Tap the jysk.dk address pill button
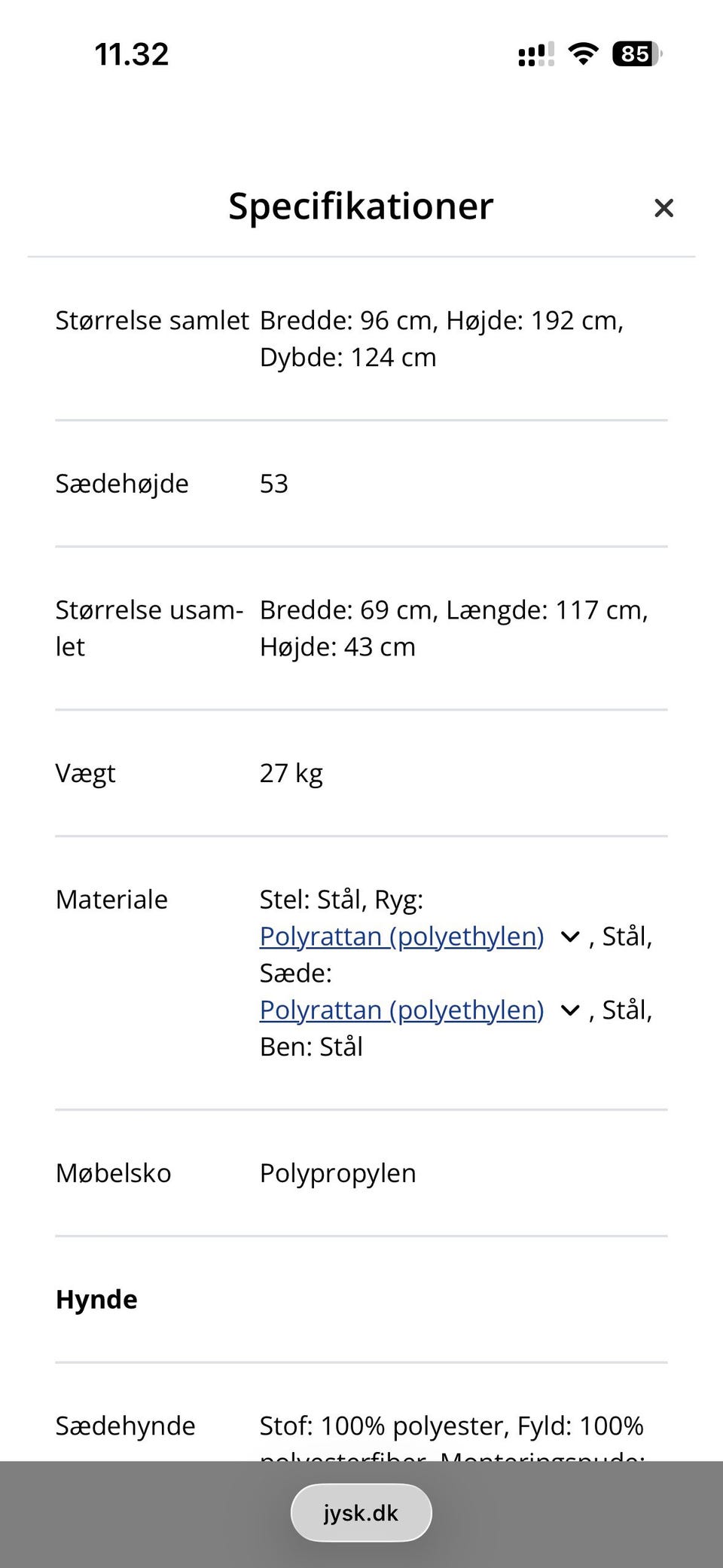This screenshot has width=723, height=1568. [361, 1511]
